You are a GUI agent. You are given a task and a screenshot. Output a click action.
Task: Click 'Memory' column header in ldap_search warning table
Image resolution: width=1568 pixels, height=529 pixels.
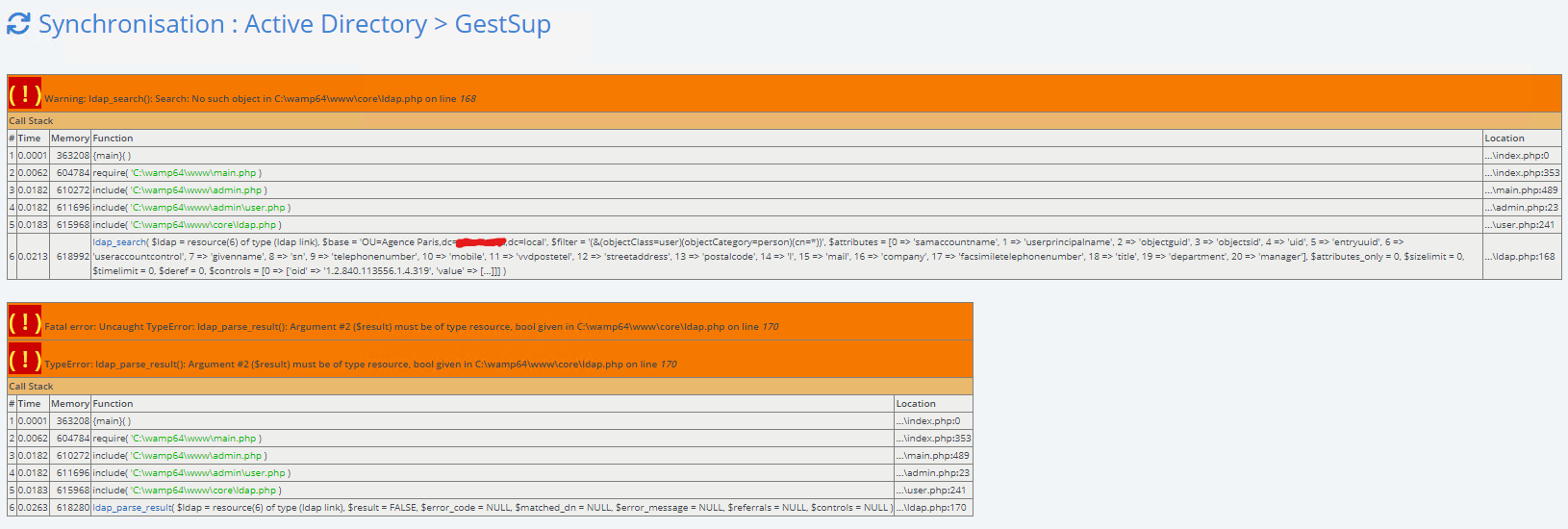(x=70, y=139)
